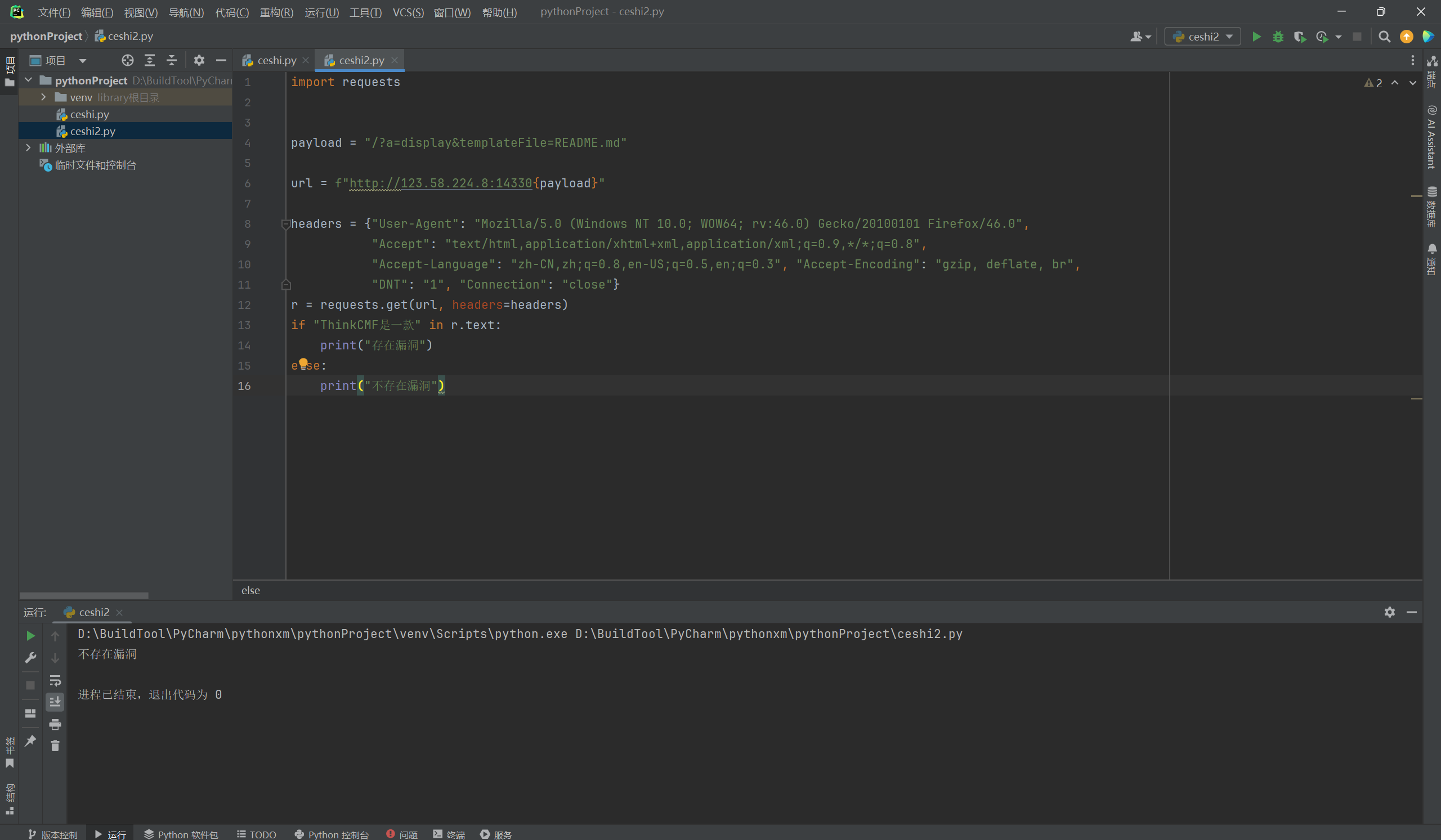Open 终端 tool window
Viewport: 1441px width, 840px height.
point(449,834)
